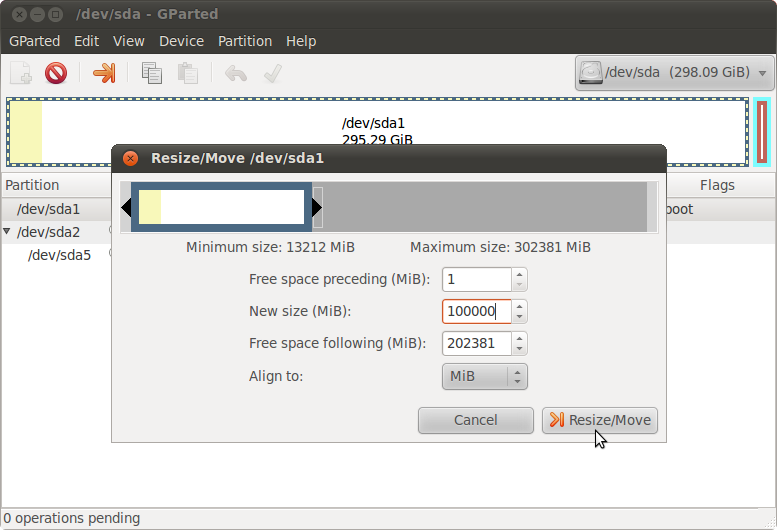777x530 pixels.
Task: Select the /dev/sda2 row in partition list
Action: point(56,232)
